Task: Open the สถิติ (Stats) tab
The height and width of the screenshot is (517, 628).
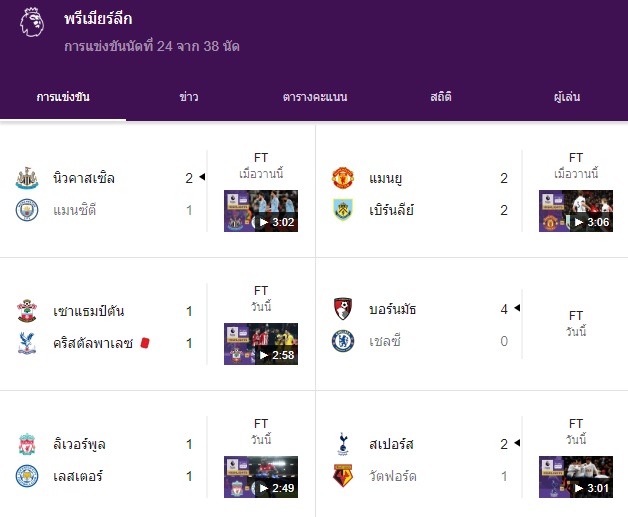Action: [441, 97]
